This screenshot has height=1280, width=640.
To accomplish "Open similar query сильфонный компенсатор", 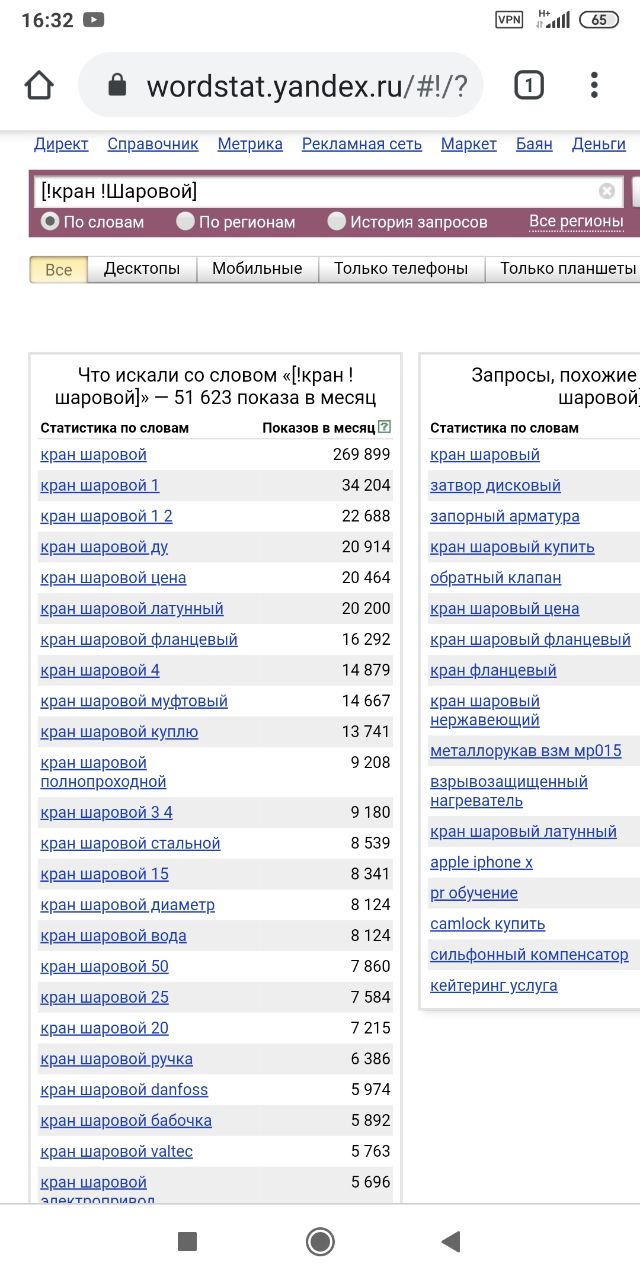I will (x=529, y=955).
